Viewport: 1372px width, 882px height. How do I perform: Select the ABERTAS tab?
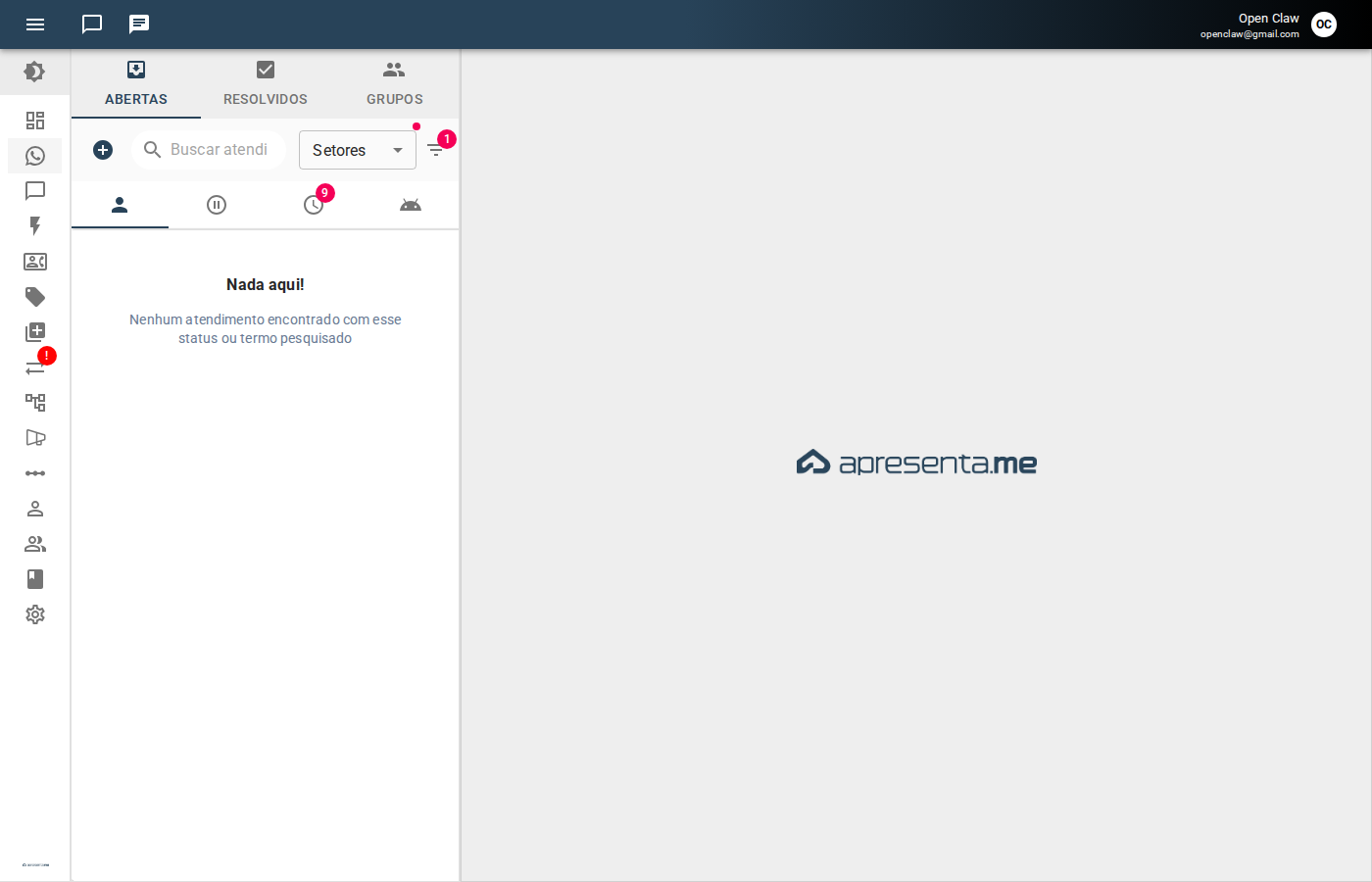point(136,84)
